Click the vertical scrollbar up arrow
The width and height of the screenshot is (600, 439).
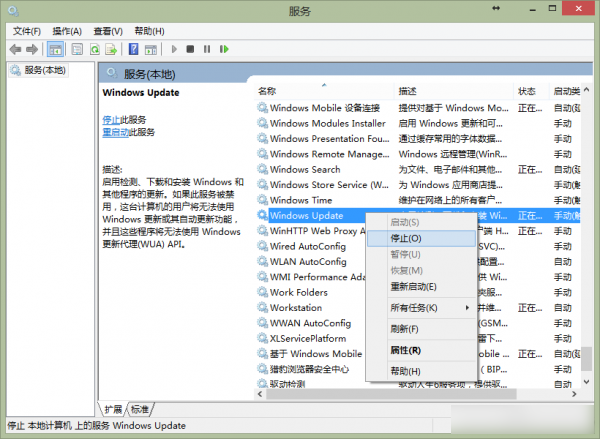(x=586, y=90)
